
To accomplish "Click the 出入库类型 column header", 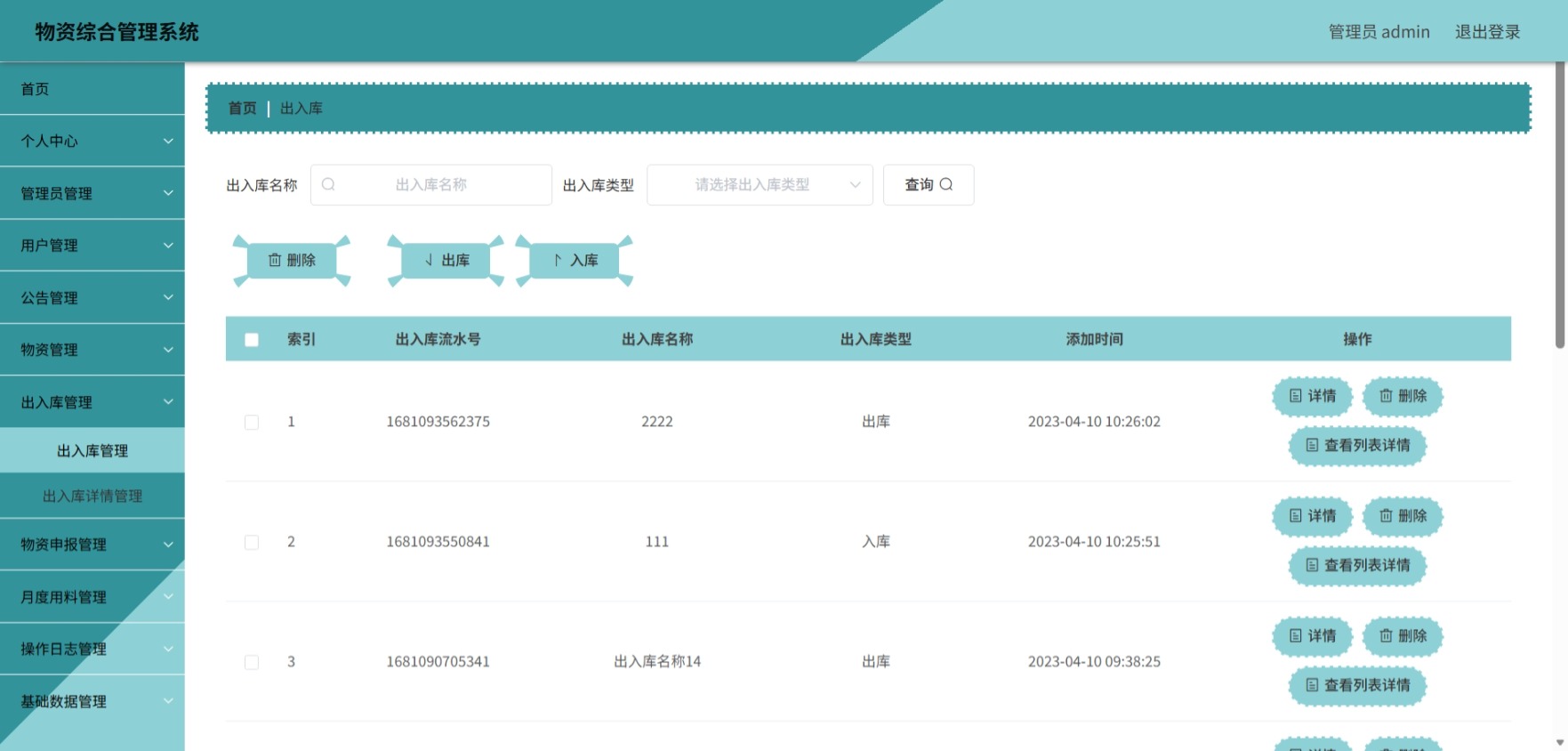I will 876,339.
